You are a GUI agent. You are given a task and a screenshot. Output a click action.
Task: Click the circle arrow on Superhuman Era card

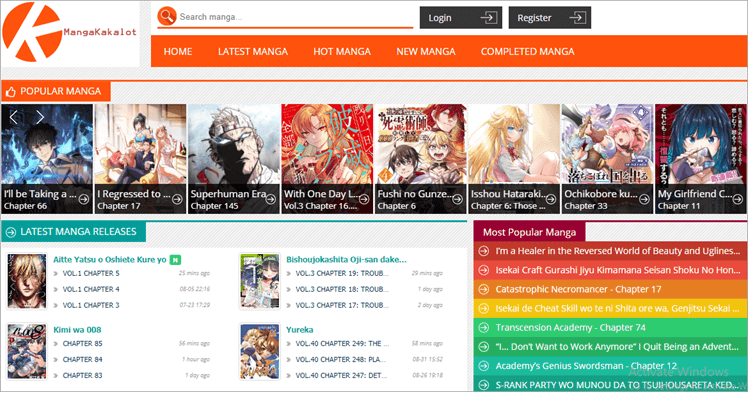click(270, 199)
